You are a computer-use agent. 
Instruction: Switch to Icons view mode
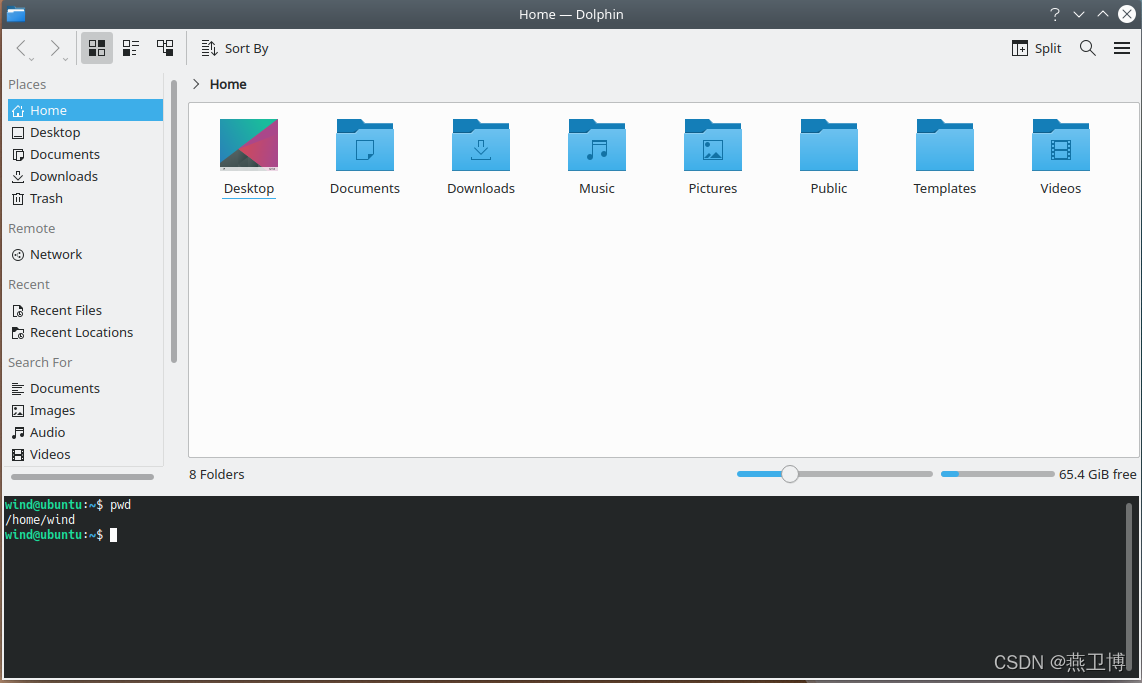97,48
